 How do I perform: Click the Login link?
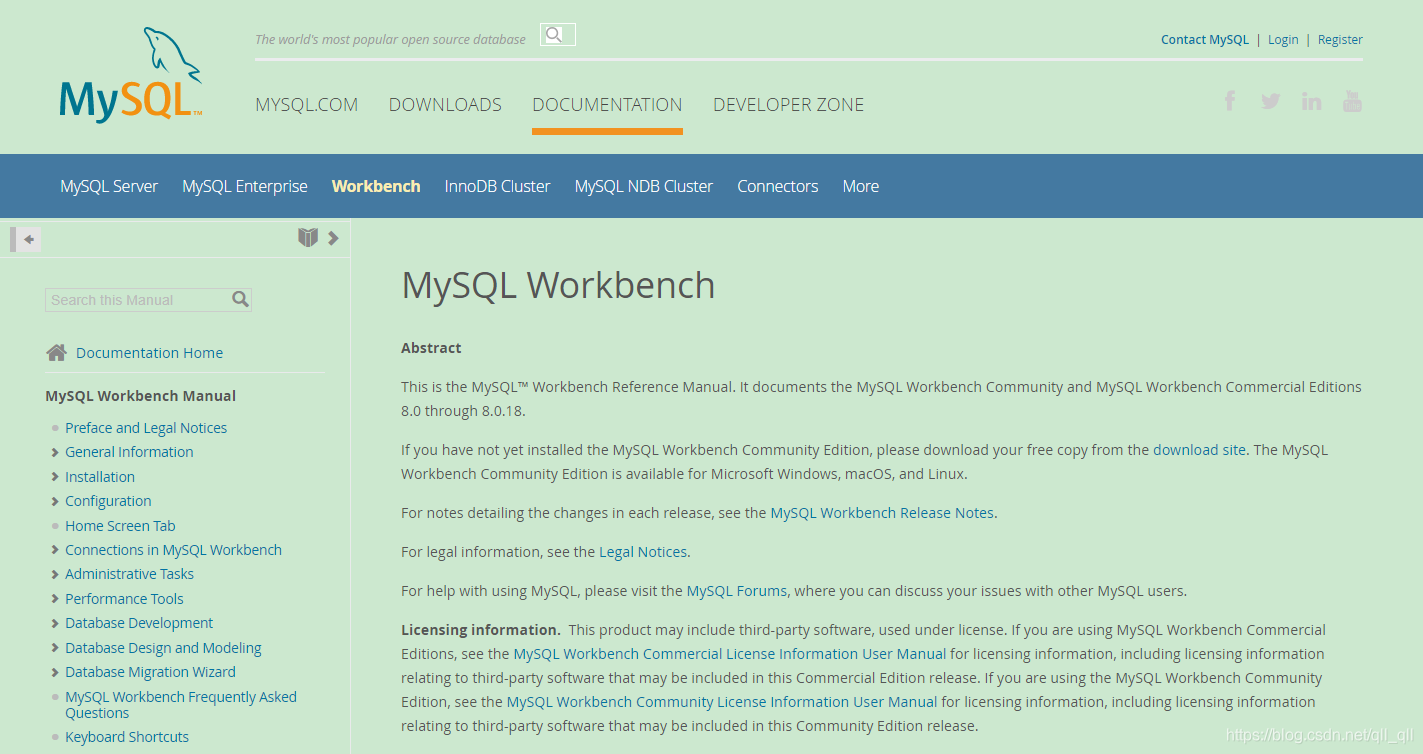click(x=1283, y=40)
